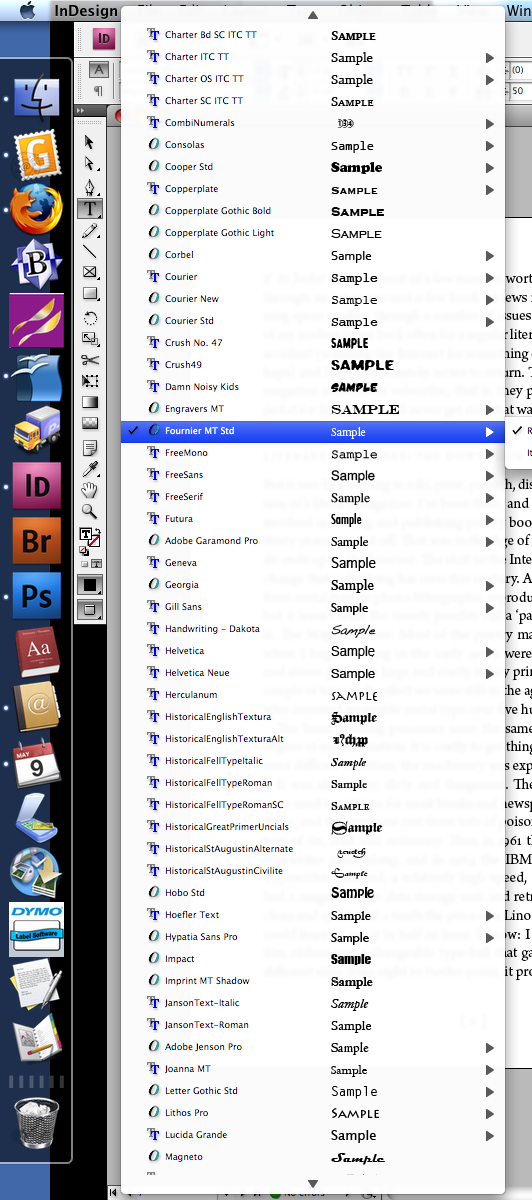532x1200 pixels.
Task: Select the Selection (black arrow) tool
Action: (x=90, y=141)
